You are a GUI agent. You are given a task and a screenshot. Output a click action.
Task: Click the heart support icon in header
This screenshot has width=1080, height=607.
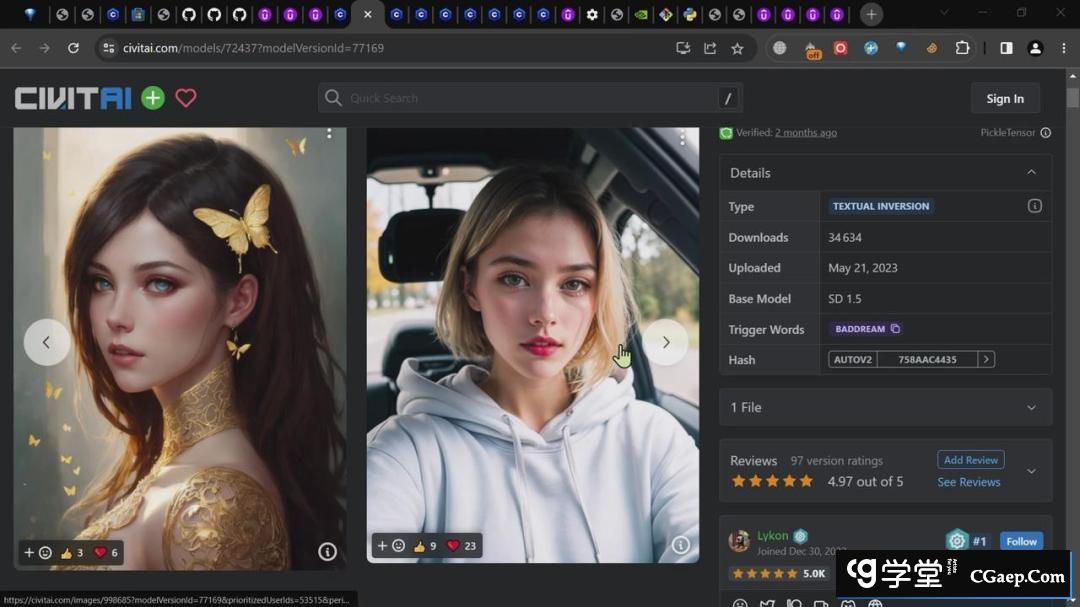click(186, 98)
